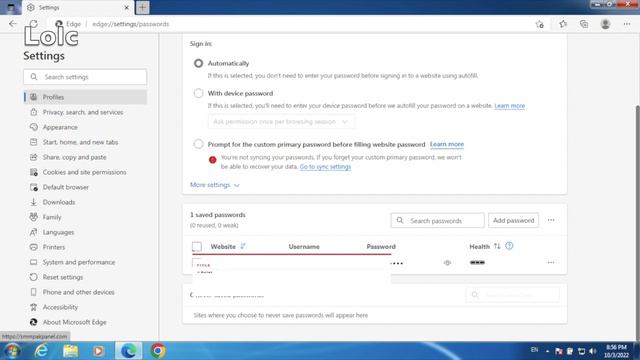Screen dimensions: 640x360
Task: Open the Favorites list icon
Action: point(563,24)
